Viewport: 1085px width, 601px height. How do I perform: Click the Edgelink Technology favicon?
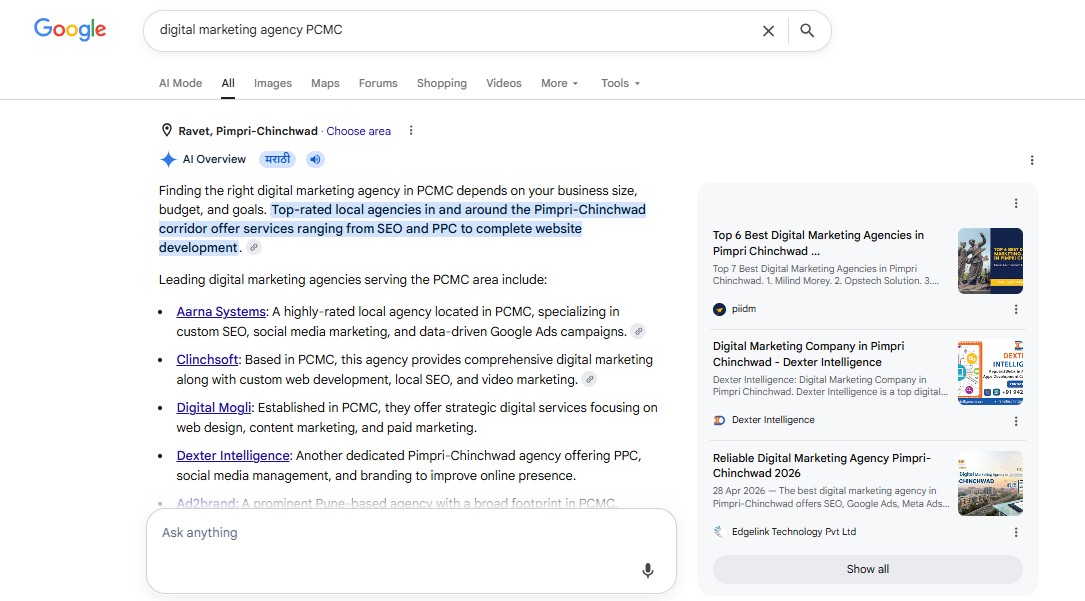(x=719, y=532)
